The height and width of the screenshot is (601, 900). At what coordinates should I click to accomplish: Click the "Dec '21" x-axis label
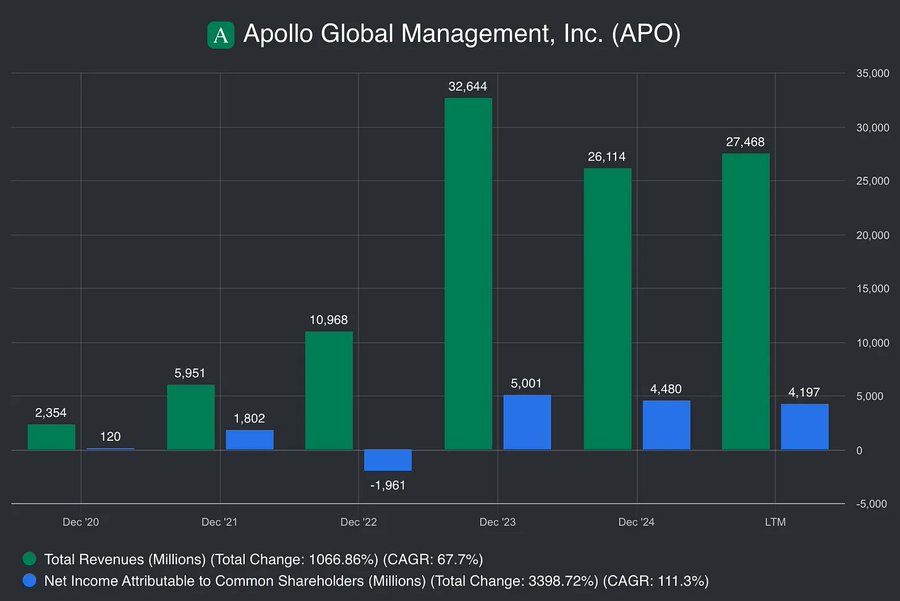(x=219, y=522)
